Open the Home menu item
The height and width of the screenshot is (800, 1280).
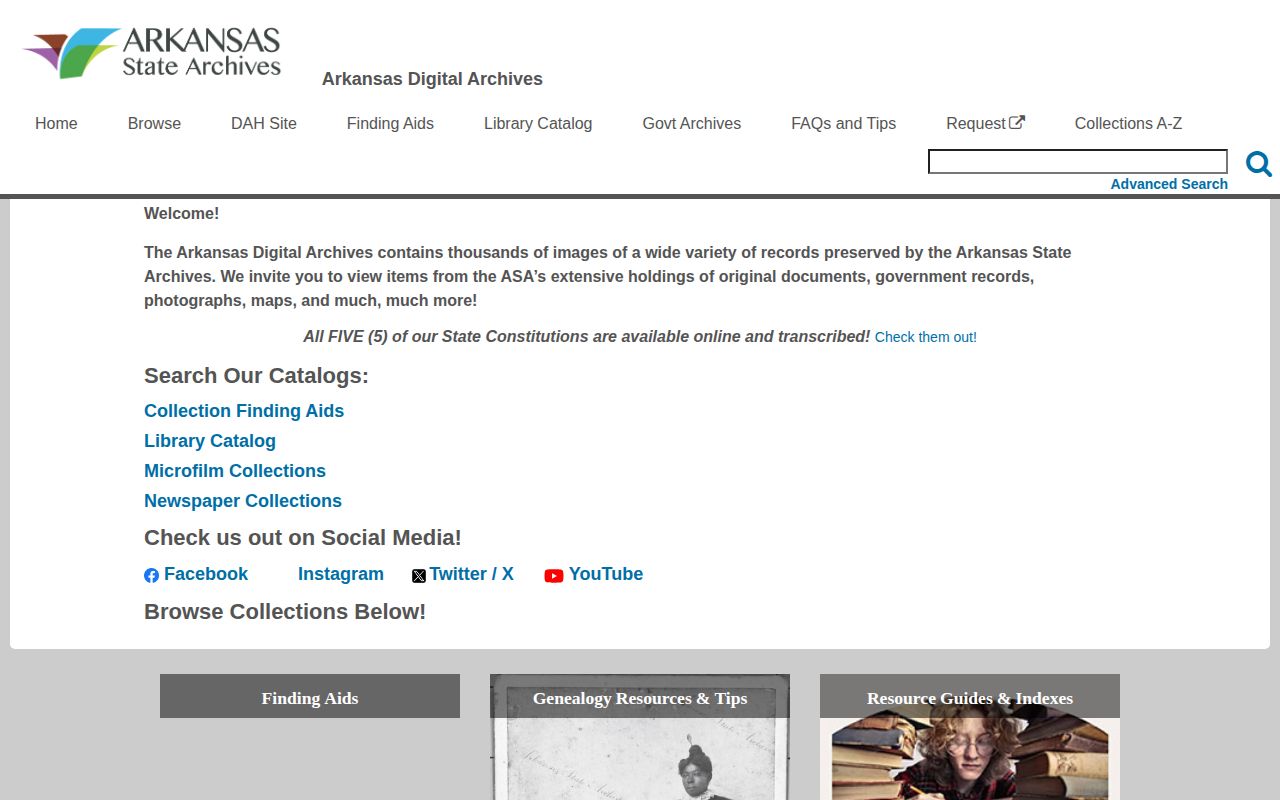56,123
